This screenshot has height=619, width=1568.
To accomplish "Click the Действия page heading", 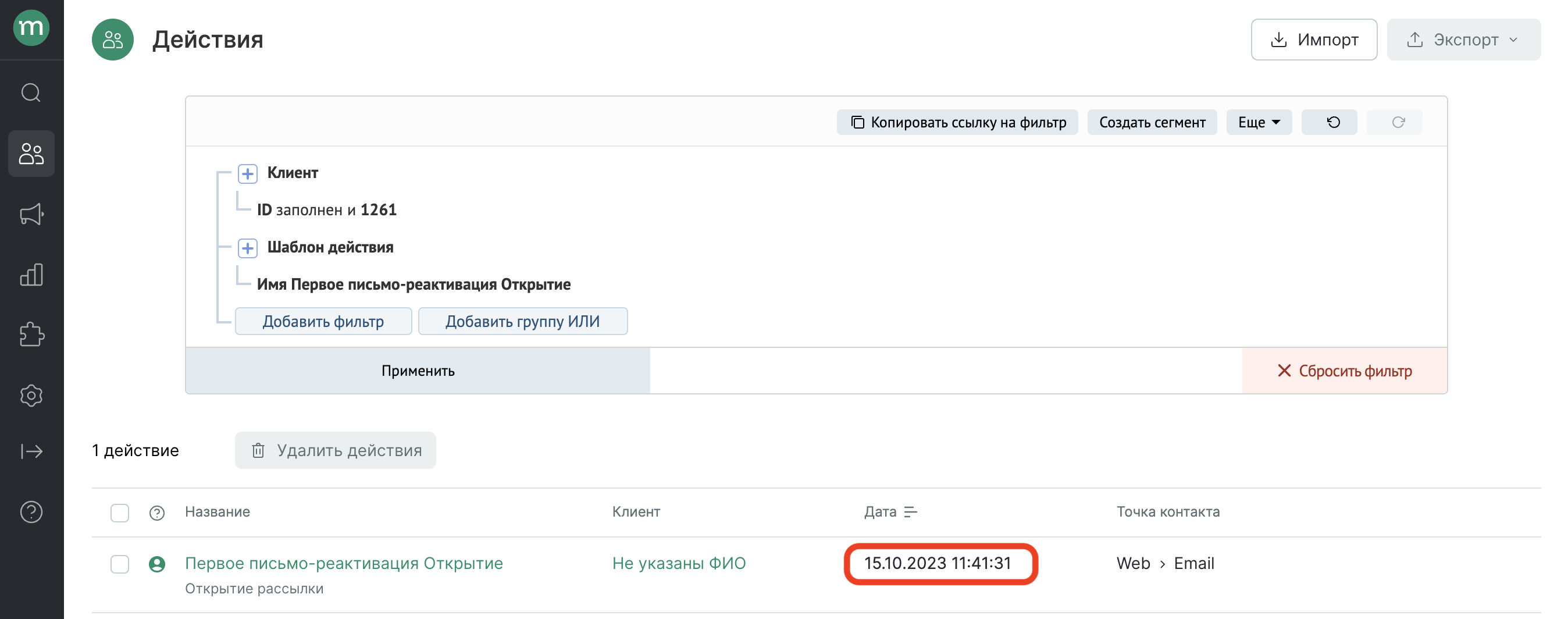I will click(208, 40).
